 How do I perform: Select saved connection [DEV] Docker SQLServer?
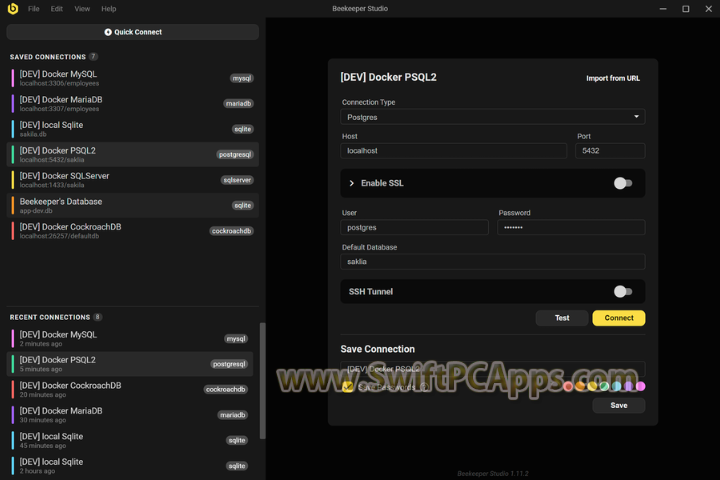coord(133,180)
